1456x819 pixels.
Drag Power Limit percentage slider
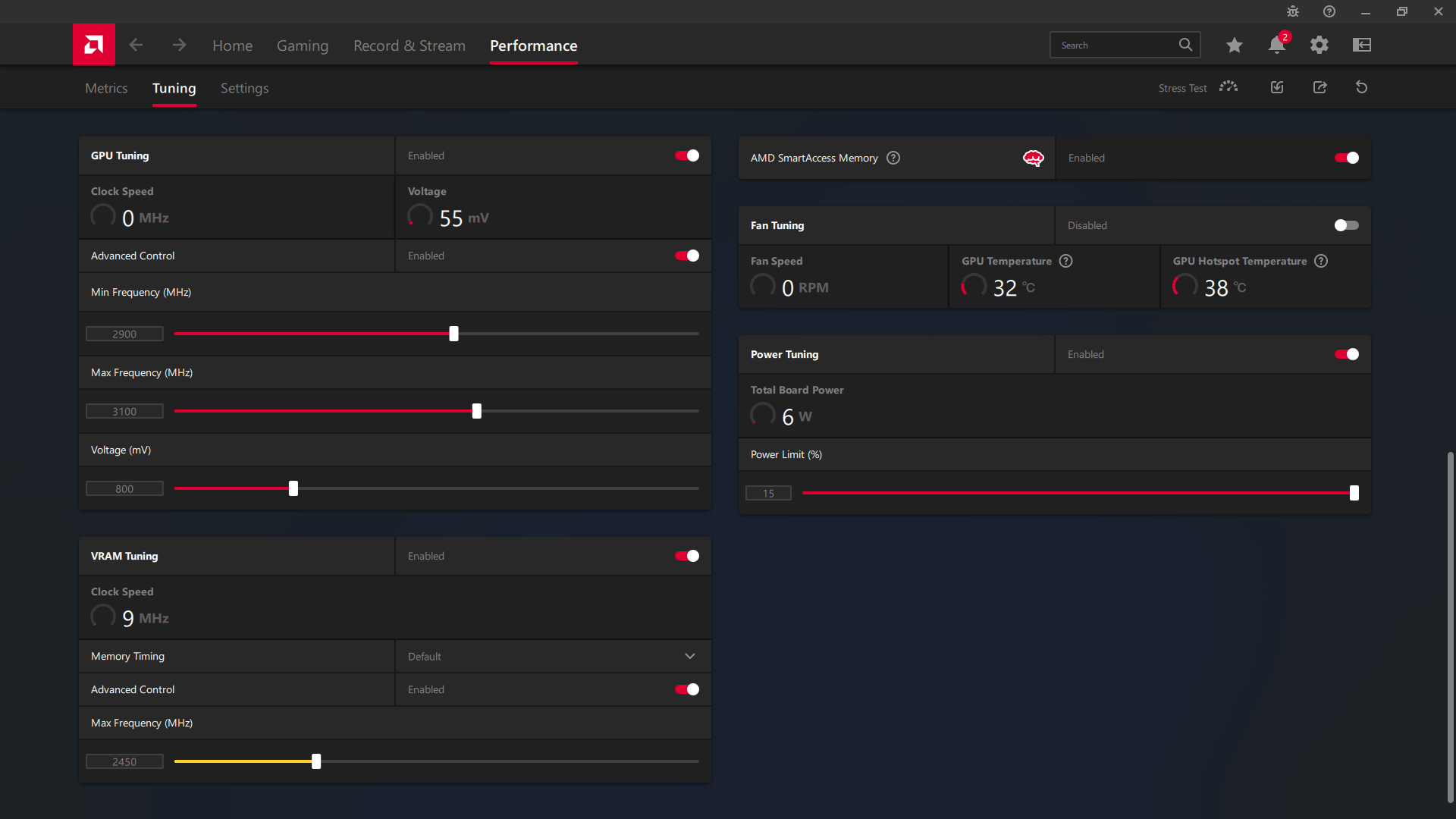click(x=1354, y=493)
